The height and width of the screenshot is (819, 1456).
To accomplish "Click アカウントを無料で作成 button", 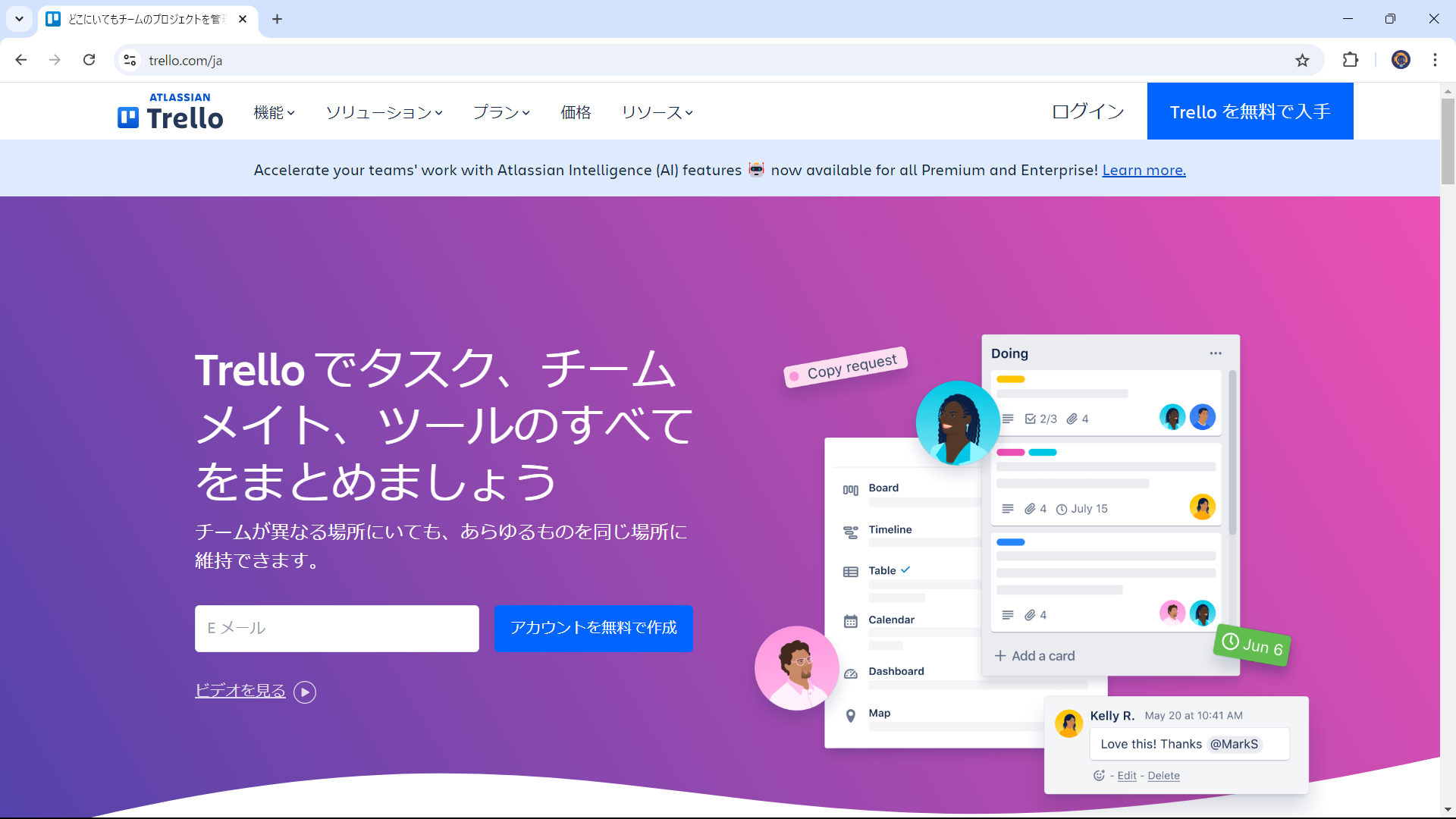I will [x=593, y=628].
